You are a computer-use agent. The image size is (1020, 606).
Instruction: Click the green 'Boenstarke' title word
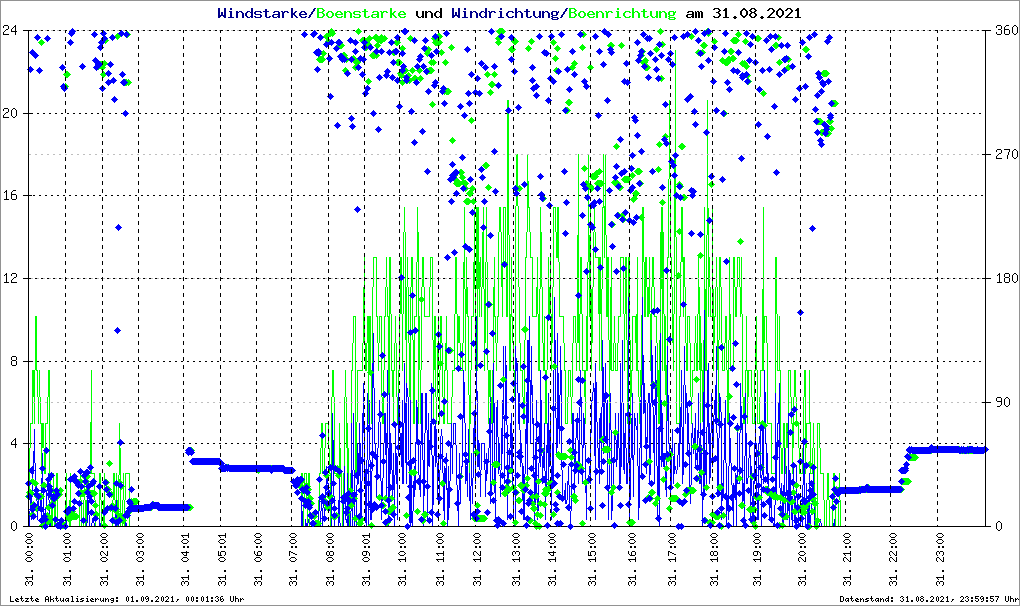(360, 13)
